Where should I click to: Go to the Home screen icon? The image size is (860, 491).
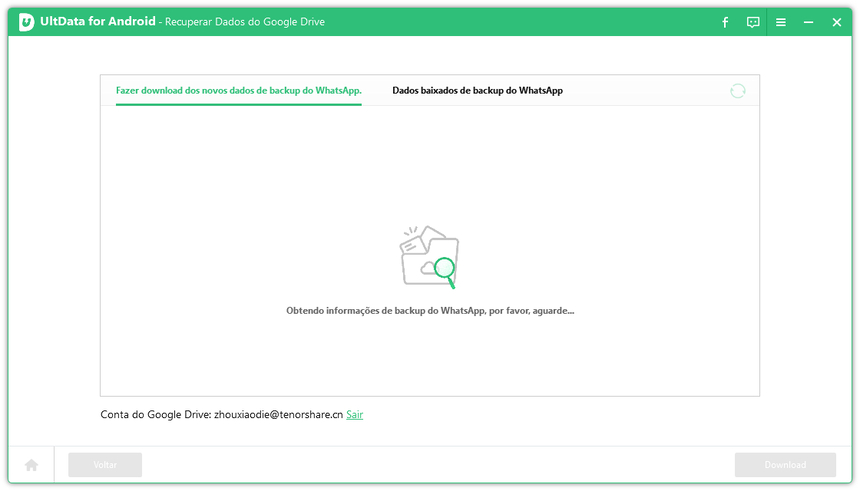31,465
